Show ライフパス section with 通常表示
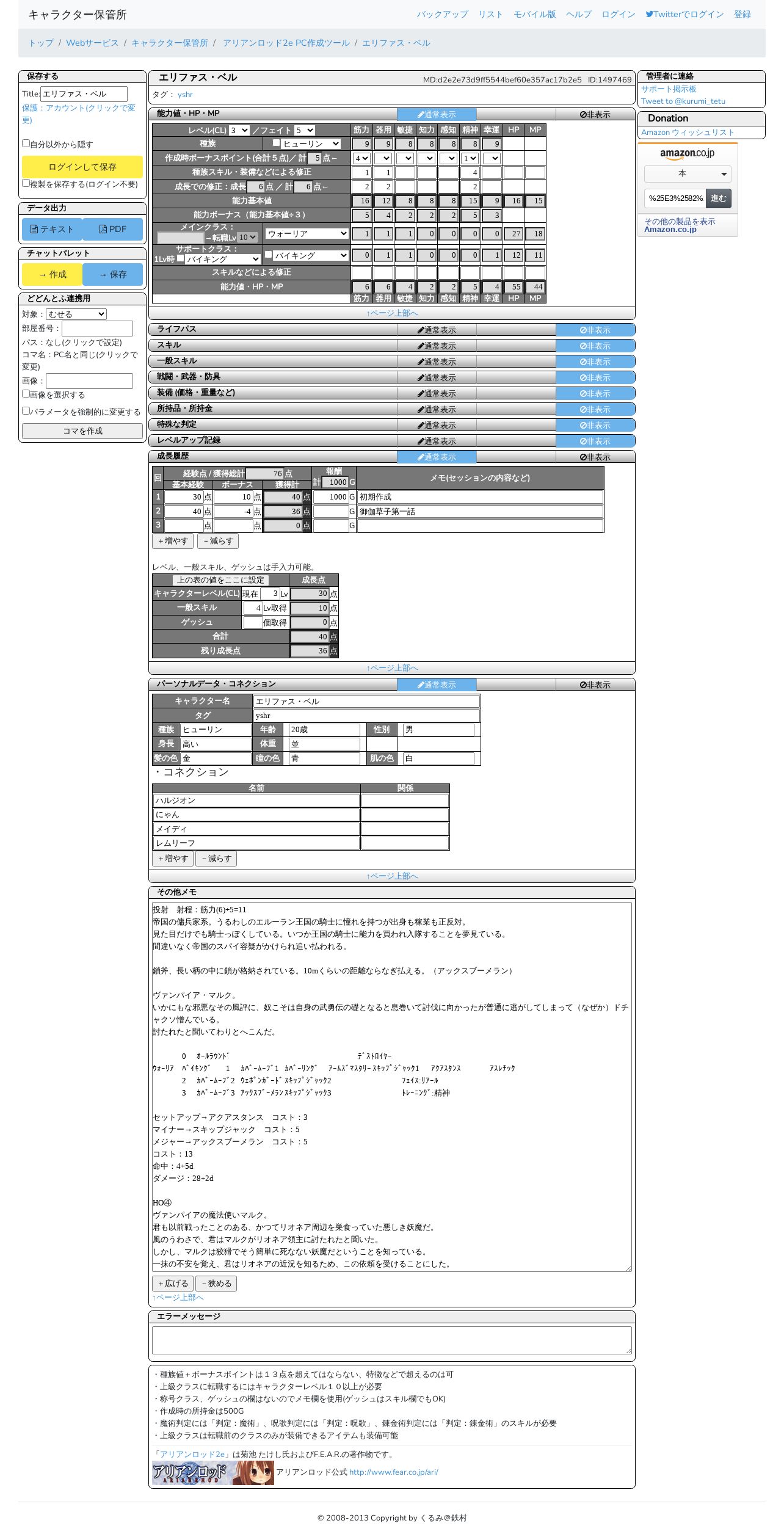Screen dimensions: 784x1537 pyautogui.click(x=437, y=330)
